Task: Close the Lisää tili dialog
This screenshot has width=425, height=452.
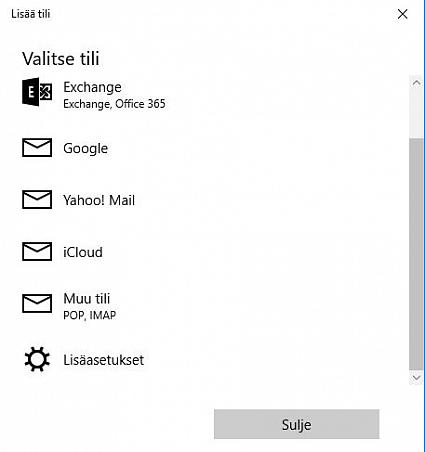Action: 403,14
